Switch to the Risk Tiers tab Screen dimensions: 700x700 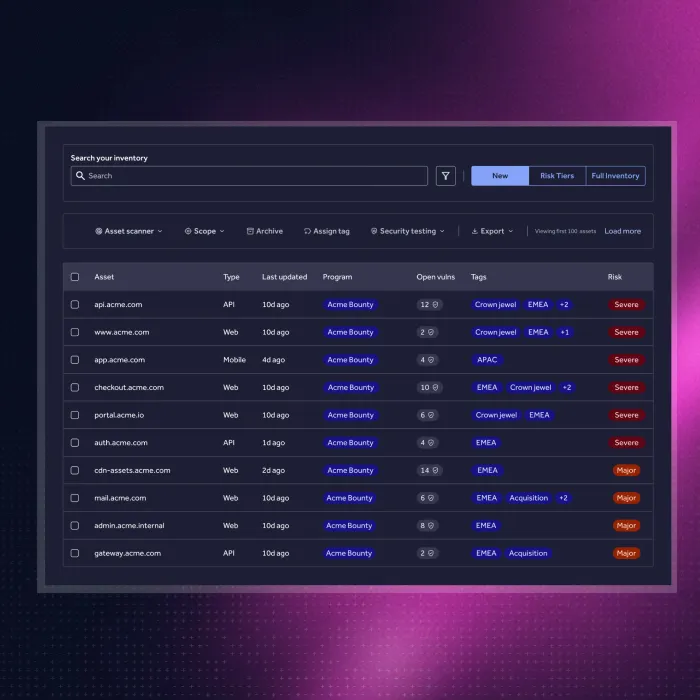(x=557, y=176)
